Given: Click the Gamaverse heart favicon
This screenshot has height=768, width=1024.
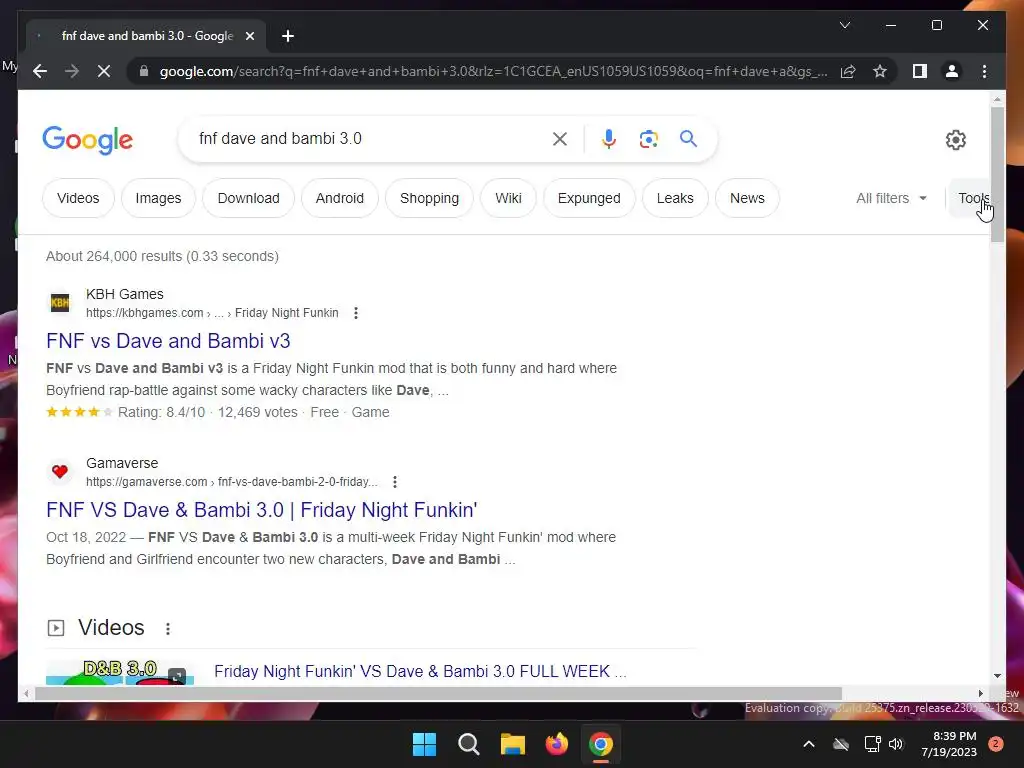Looking at the screenshot, I should [x=60, y=472].
